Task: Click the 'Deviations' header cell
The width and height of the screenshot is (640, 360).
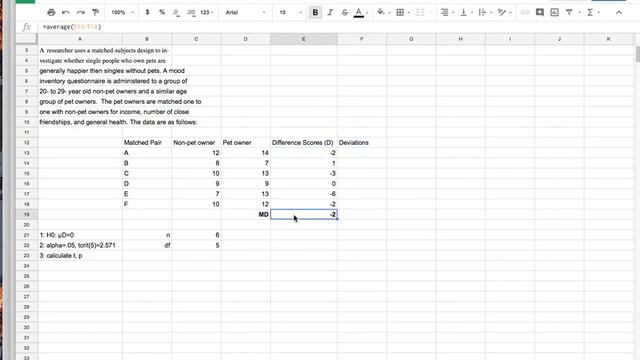Action: click(362, 143)
